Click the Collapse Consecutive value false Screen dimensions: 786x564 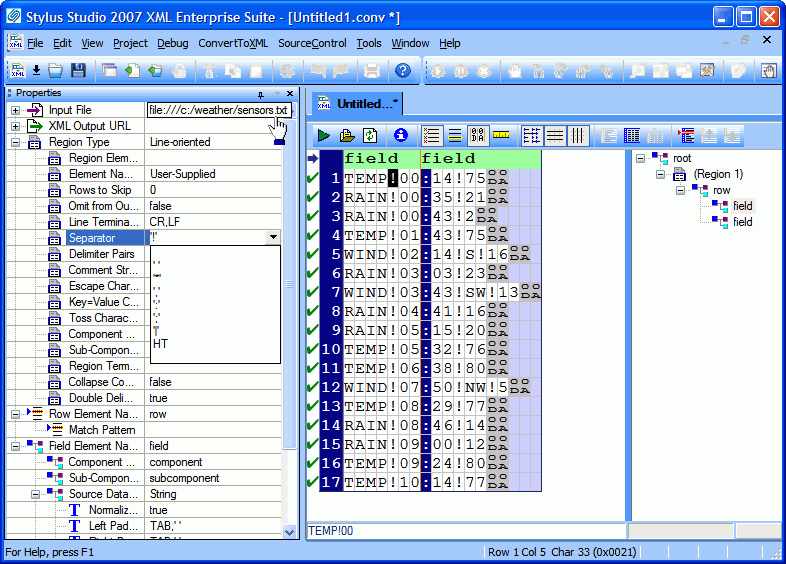(x=160, y=382)
